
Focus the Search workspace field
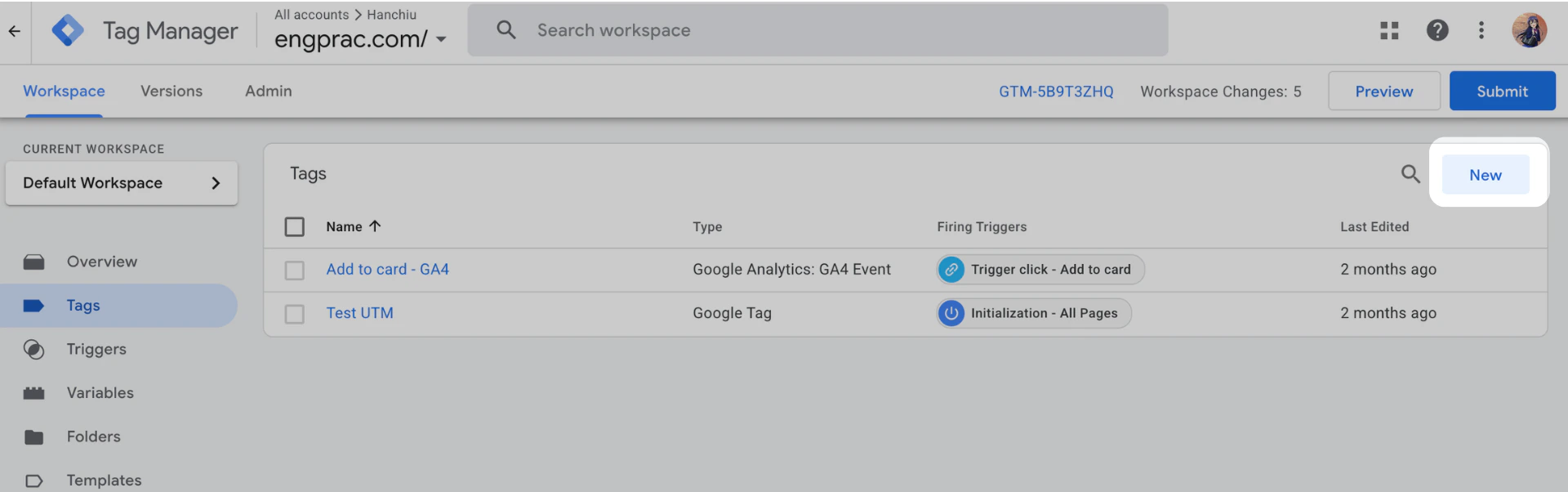pos(817,30)
